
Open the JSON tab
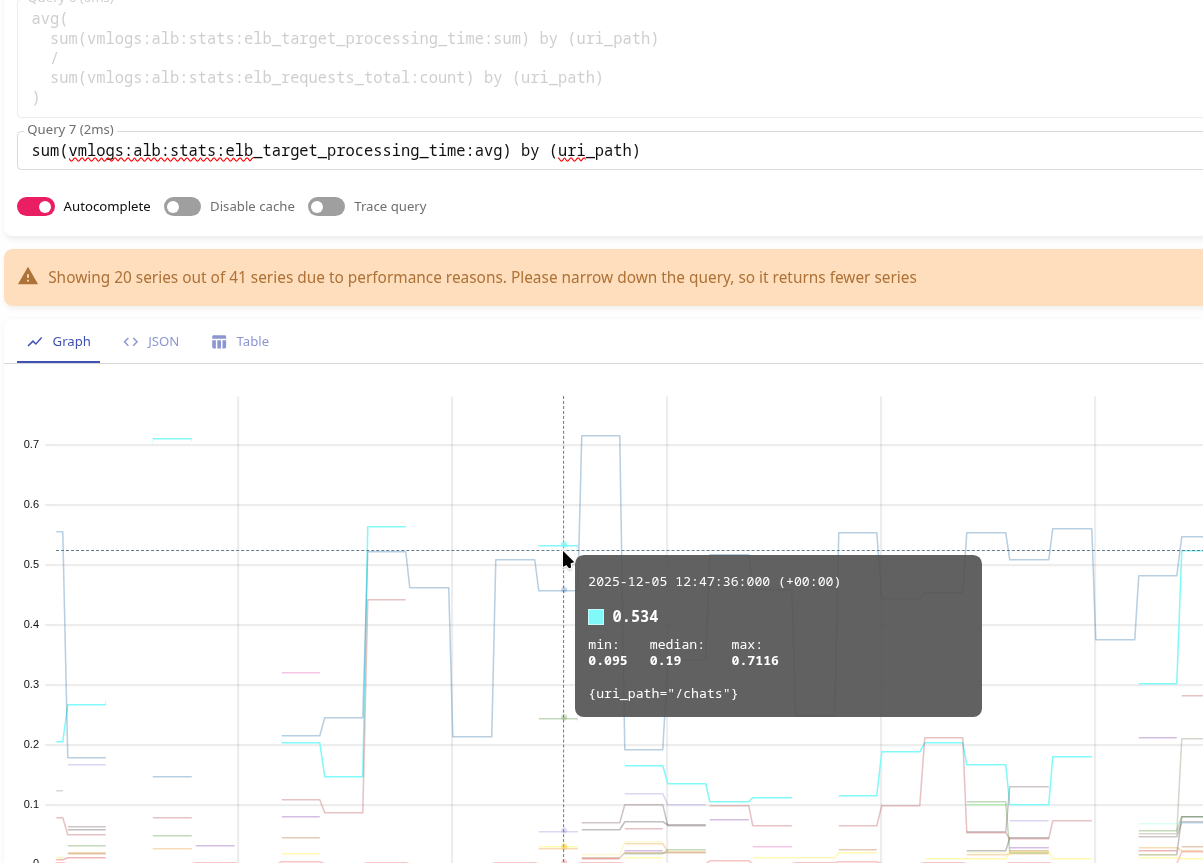coord(151,341)
